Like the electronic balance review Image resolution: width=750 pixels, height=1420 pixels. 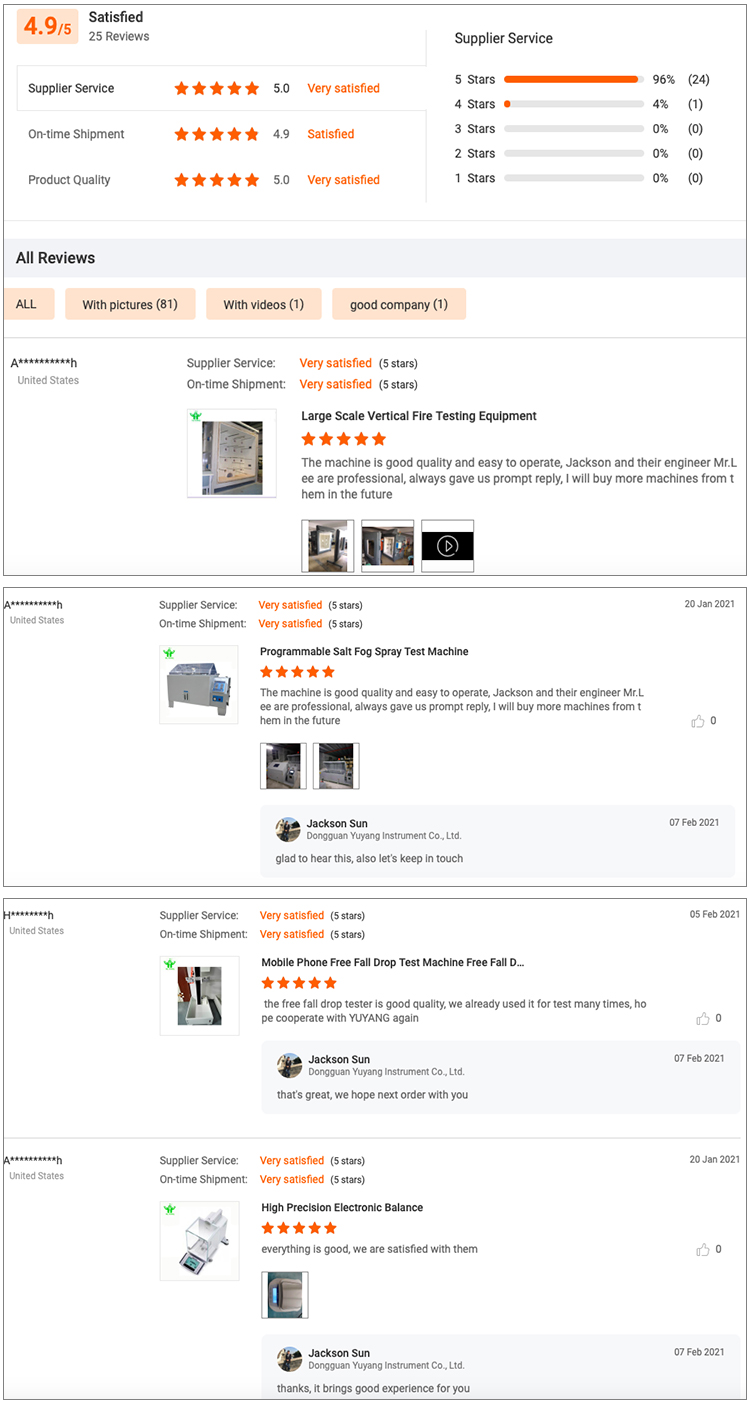pyautogui.click(x=705, y=1248)
